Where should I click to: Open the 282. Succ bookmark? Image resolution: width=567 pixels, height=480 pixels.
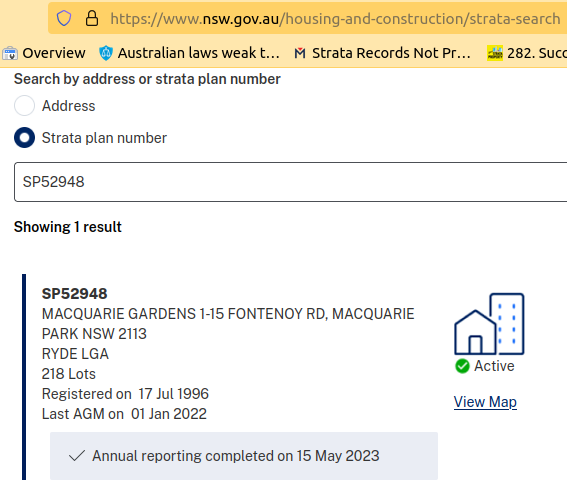coord(526,53)
